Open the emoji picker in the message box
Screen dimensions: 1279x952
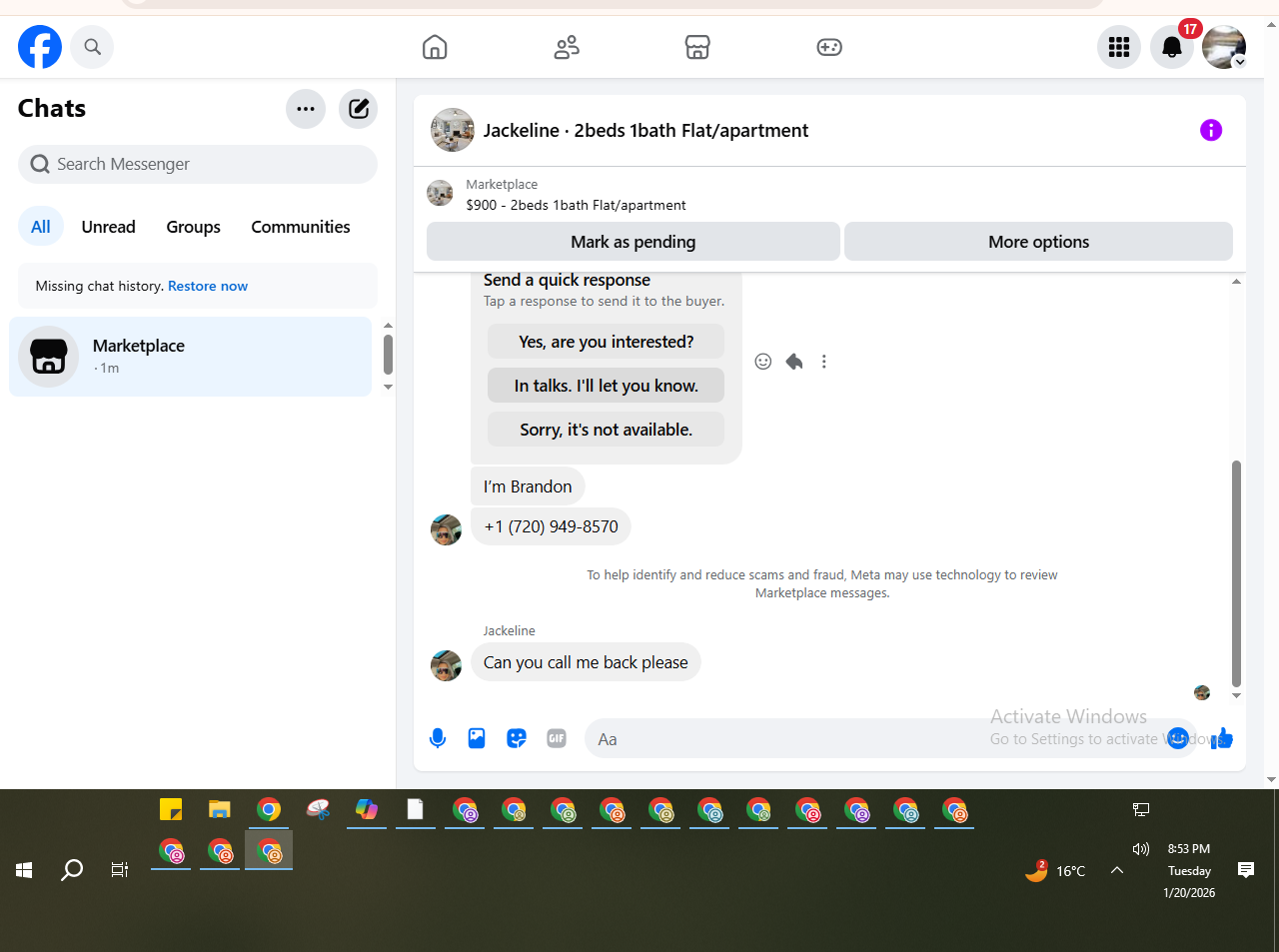1178,738
